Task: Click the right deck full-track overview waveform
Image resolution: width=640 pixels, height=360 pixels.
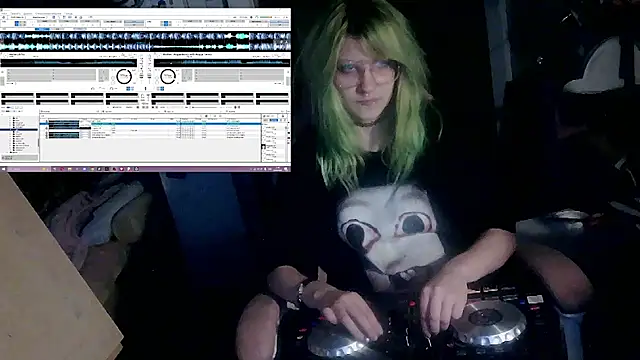Action: pos(222,63)
